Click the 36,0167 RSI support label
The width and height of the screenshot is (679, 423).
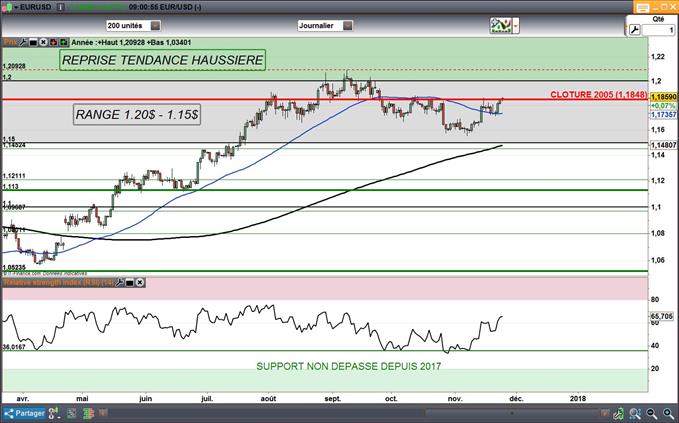[x=14, y=347]
